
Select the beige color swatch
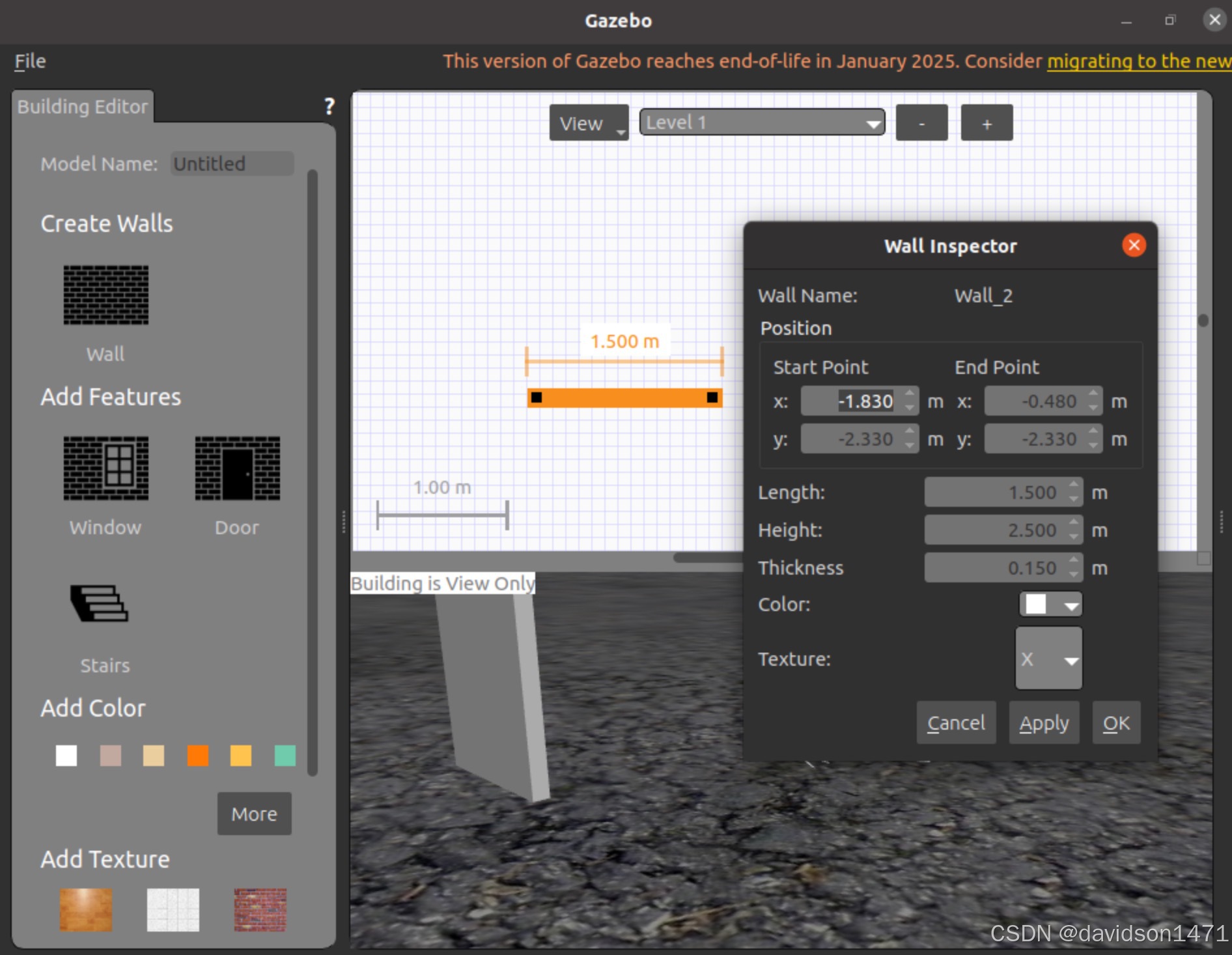point(154,756)
